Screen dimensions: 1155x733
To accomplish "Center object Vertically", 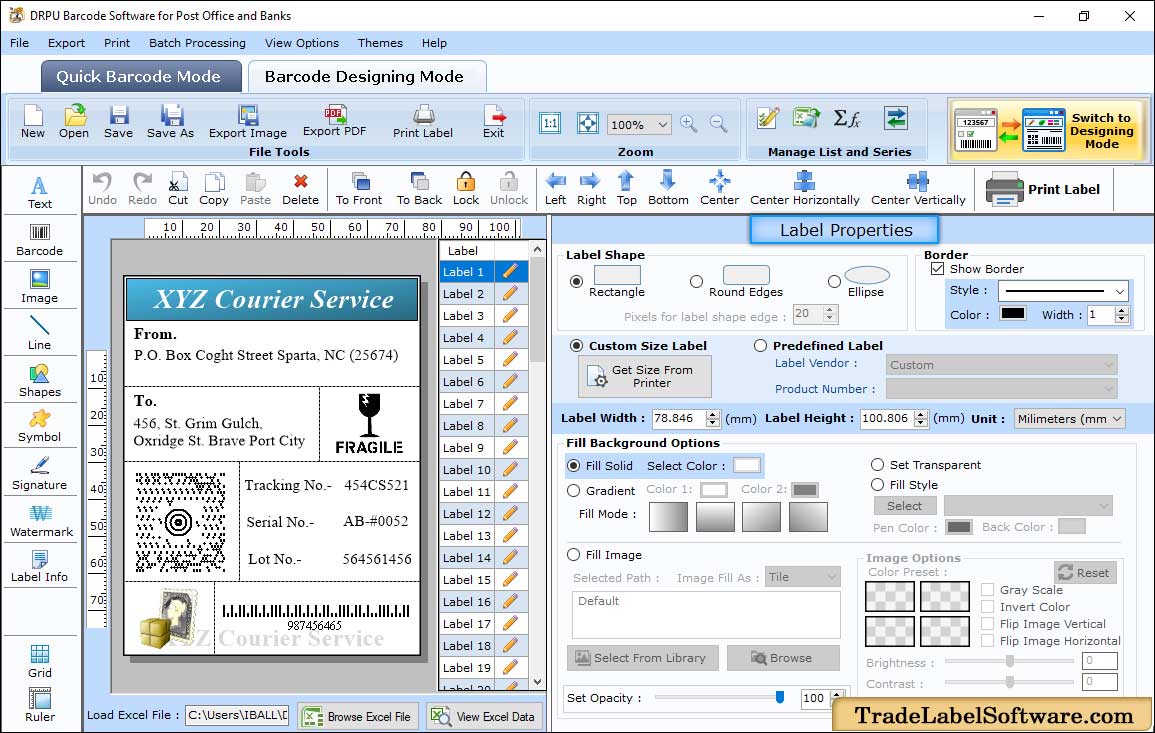I will [x=918, y=189].
